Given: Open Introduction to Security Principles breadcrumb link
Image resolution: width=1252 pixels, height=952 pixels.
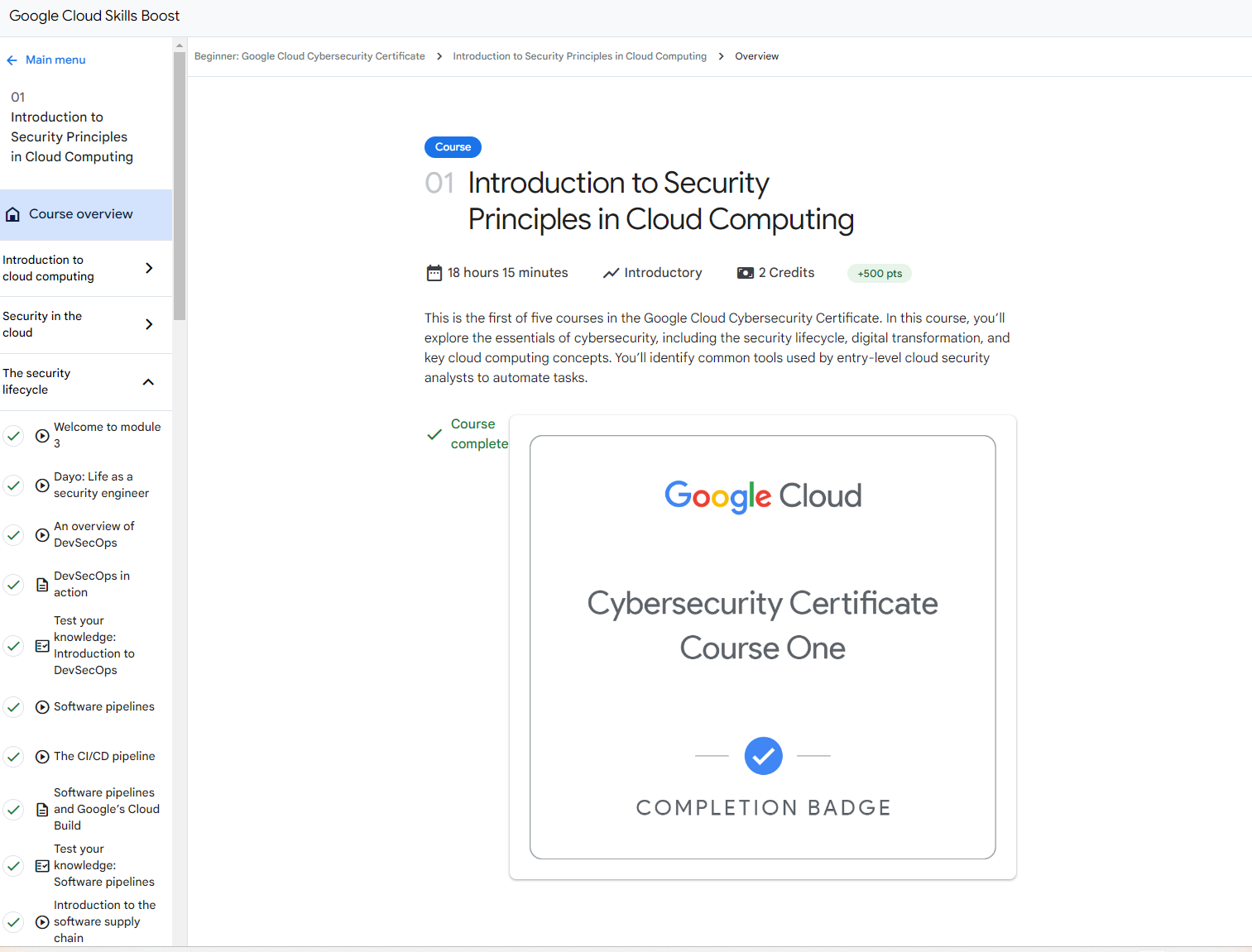Looking at the screenshot, I should (x=579, y=56).
